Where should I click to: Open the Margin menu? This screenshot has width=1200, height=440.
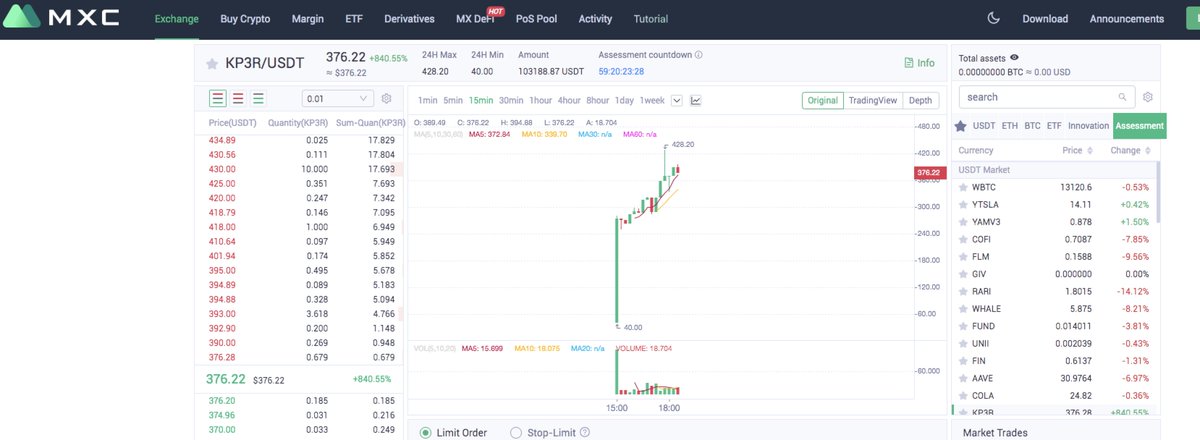click(x=308, y=19)
